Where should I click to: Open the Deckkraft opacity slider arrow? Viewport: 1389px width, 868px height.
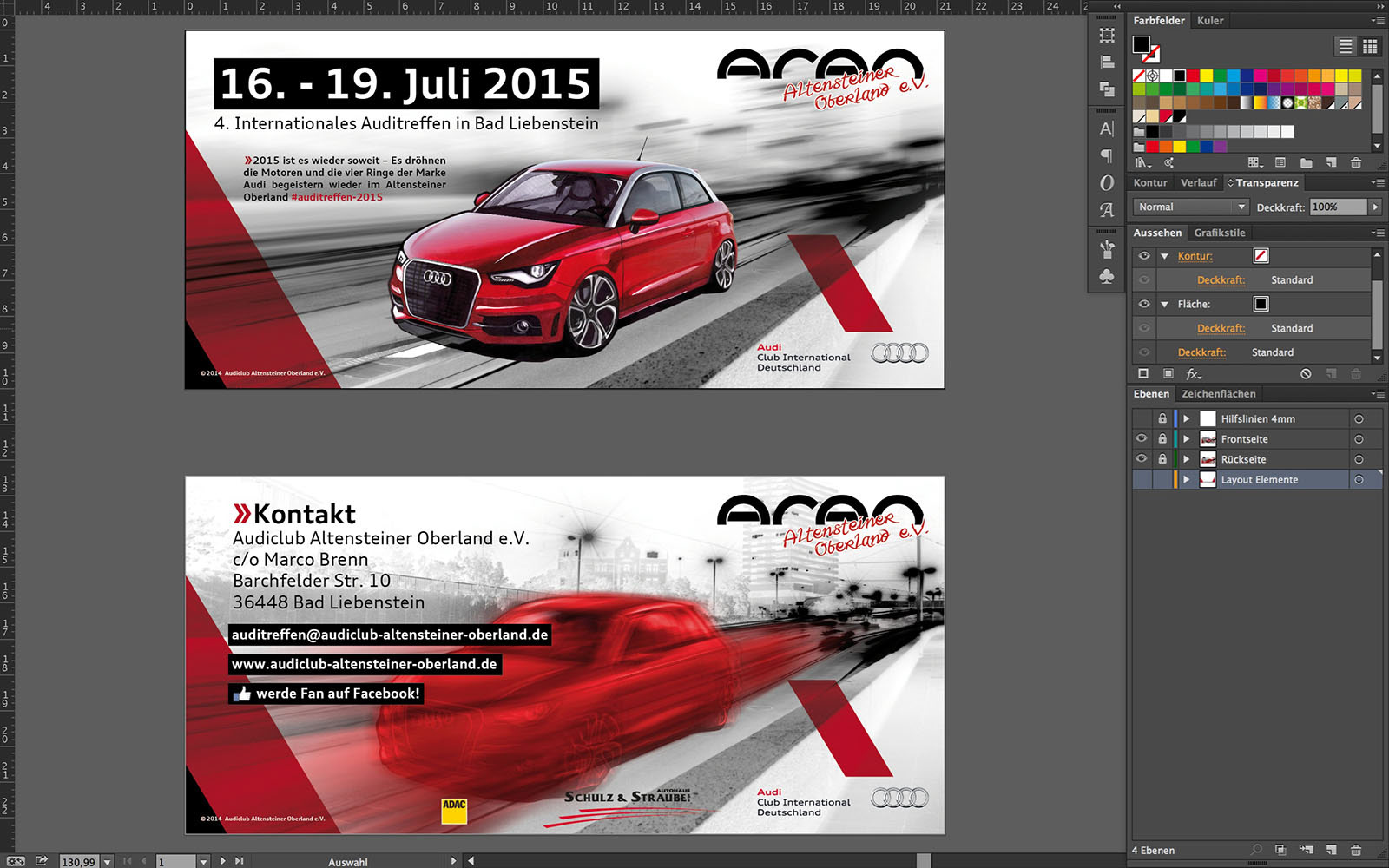(1375, 207)
